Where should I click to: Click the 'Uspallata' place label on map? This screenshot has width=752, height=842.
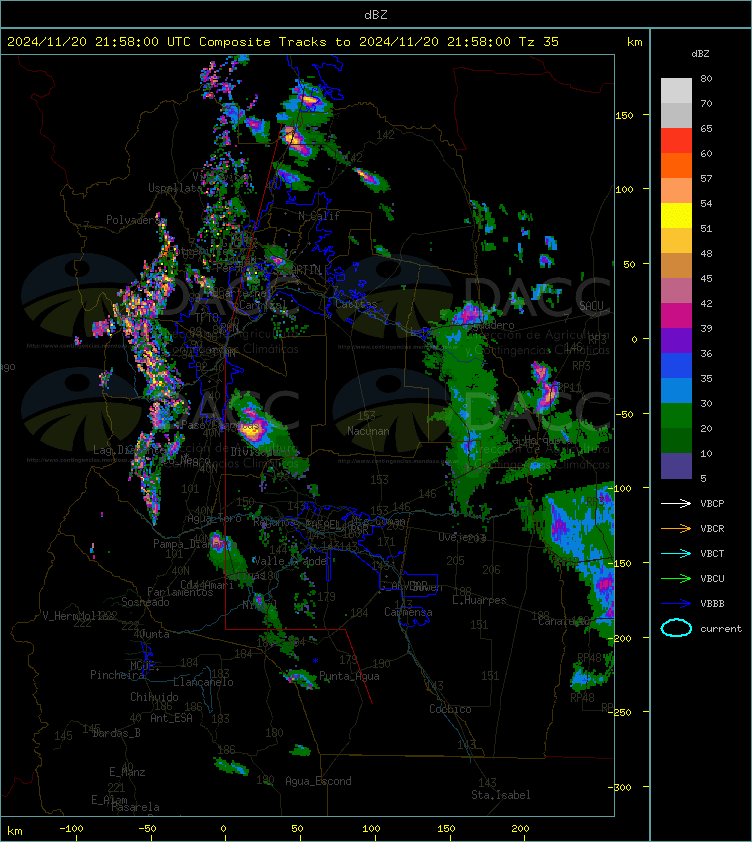coord(175,188)
